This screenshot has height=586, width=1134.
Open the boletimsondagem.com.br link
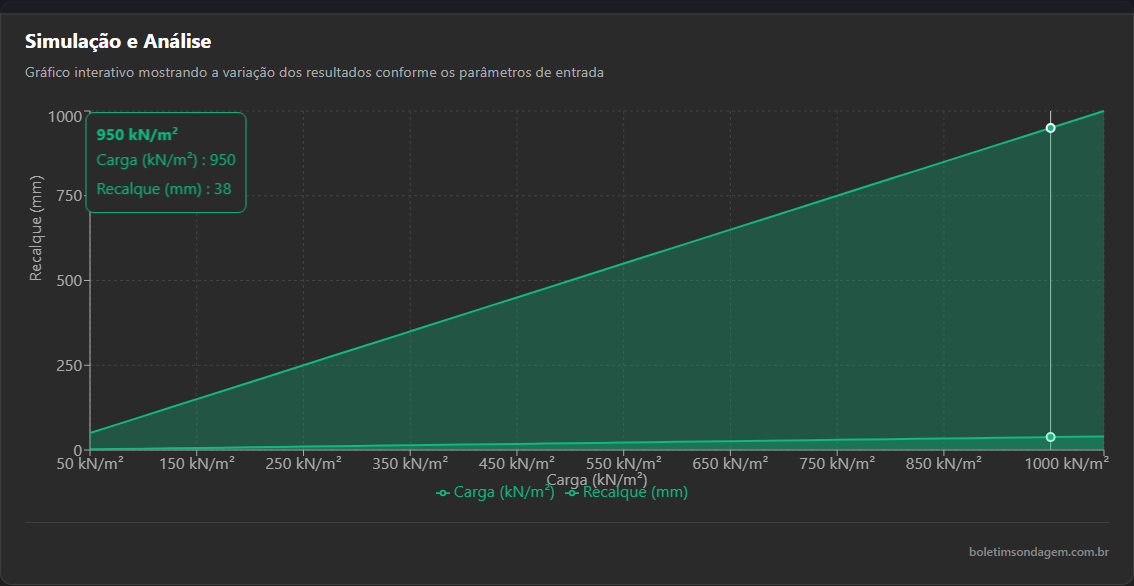point(1038,552)
